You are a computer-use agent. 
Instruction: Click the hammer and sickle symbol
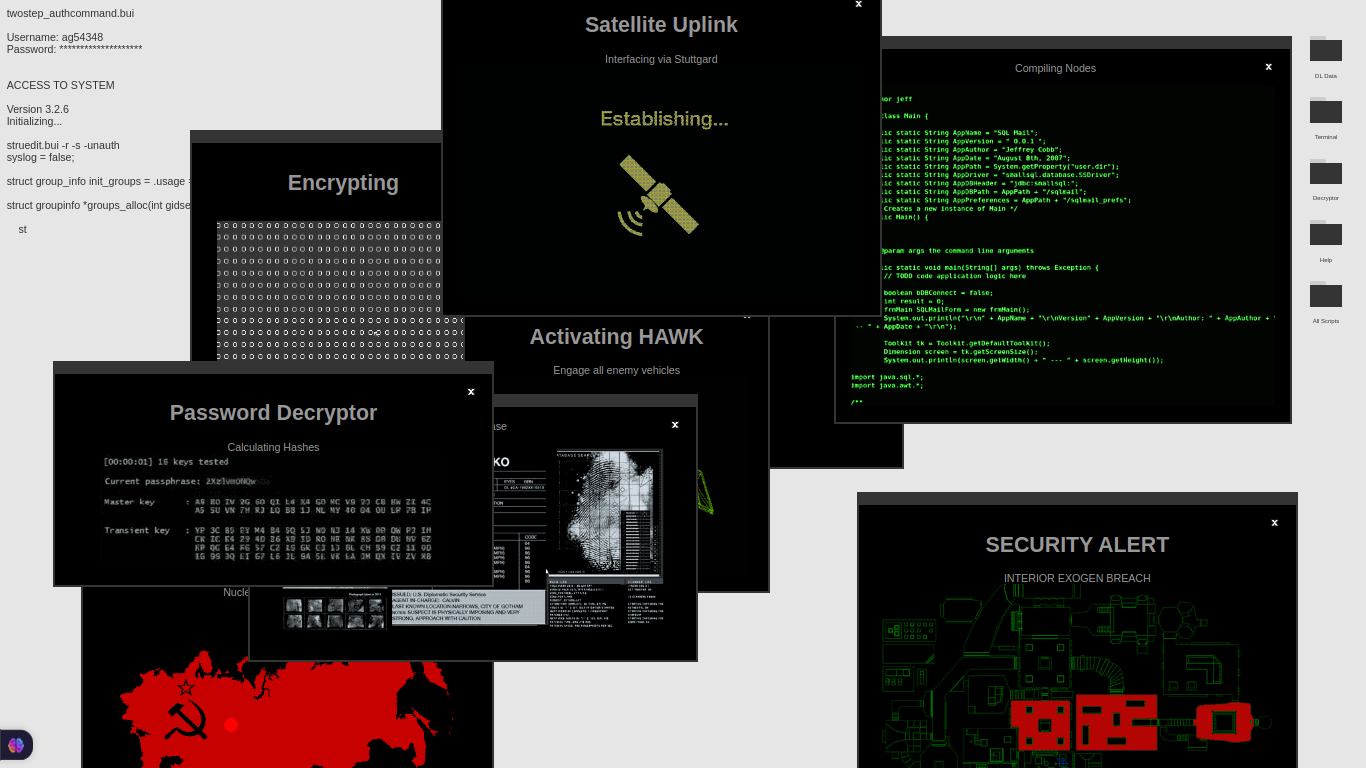[x=186, y=717]
